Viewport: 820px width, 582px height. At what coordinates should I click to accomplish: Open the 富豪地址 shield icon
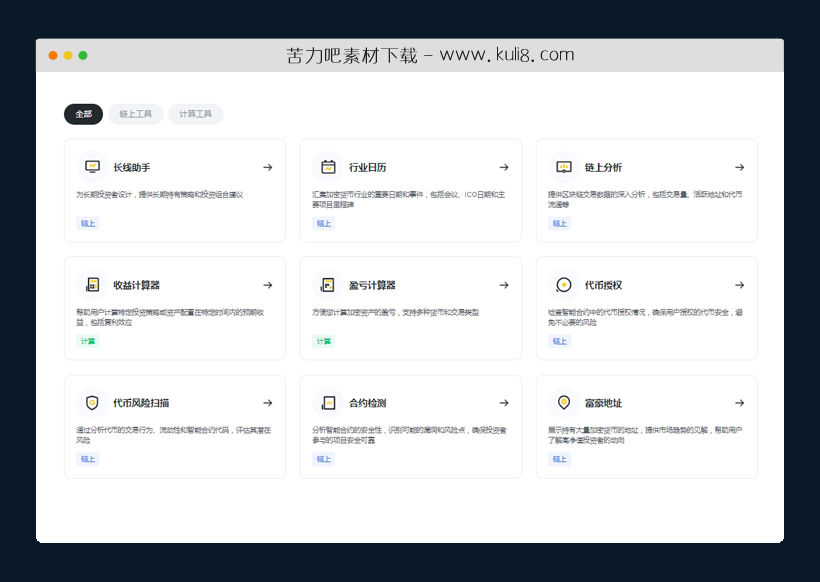(565, 402)
